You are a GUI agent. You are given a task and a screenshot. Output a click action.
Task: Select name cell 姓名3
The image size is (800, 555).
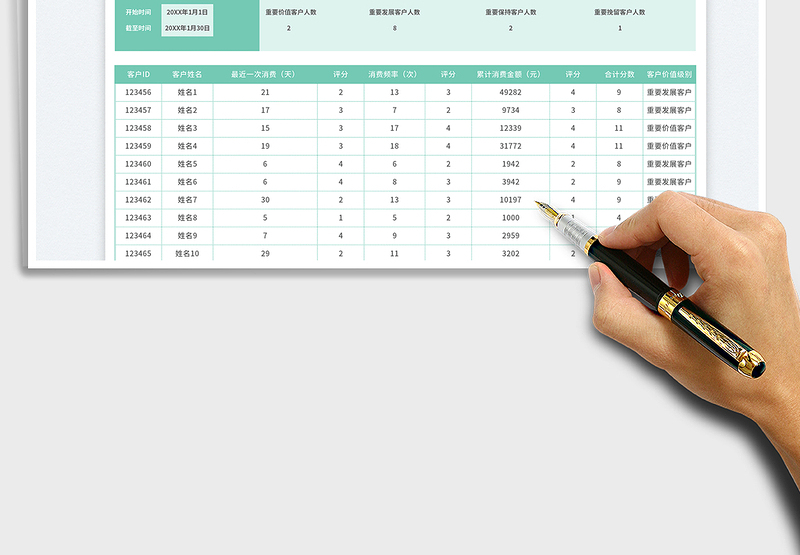click(x=187, y=128)
